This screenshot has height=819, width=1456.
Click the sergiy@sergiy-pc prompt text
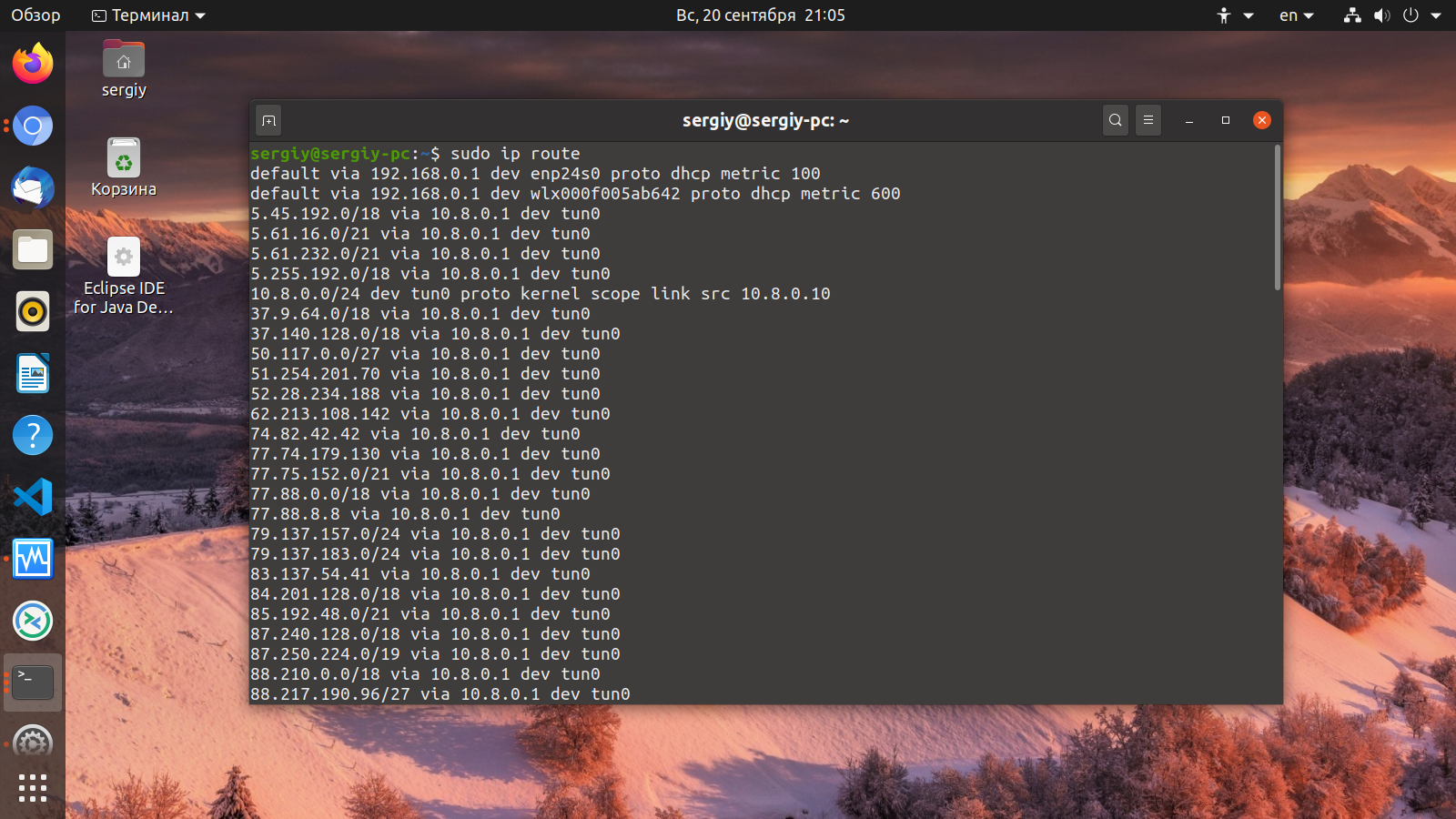tap(330, 154)
